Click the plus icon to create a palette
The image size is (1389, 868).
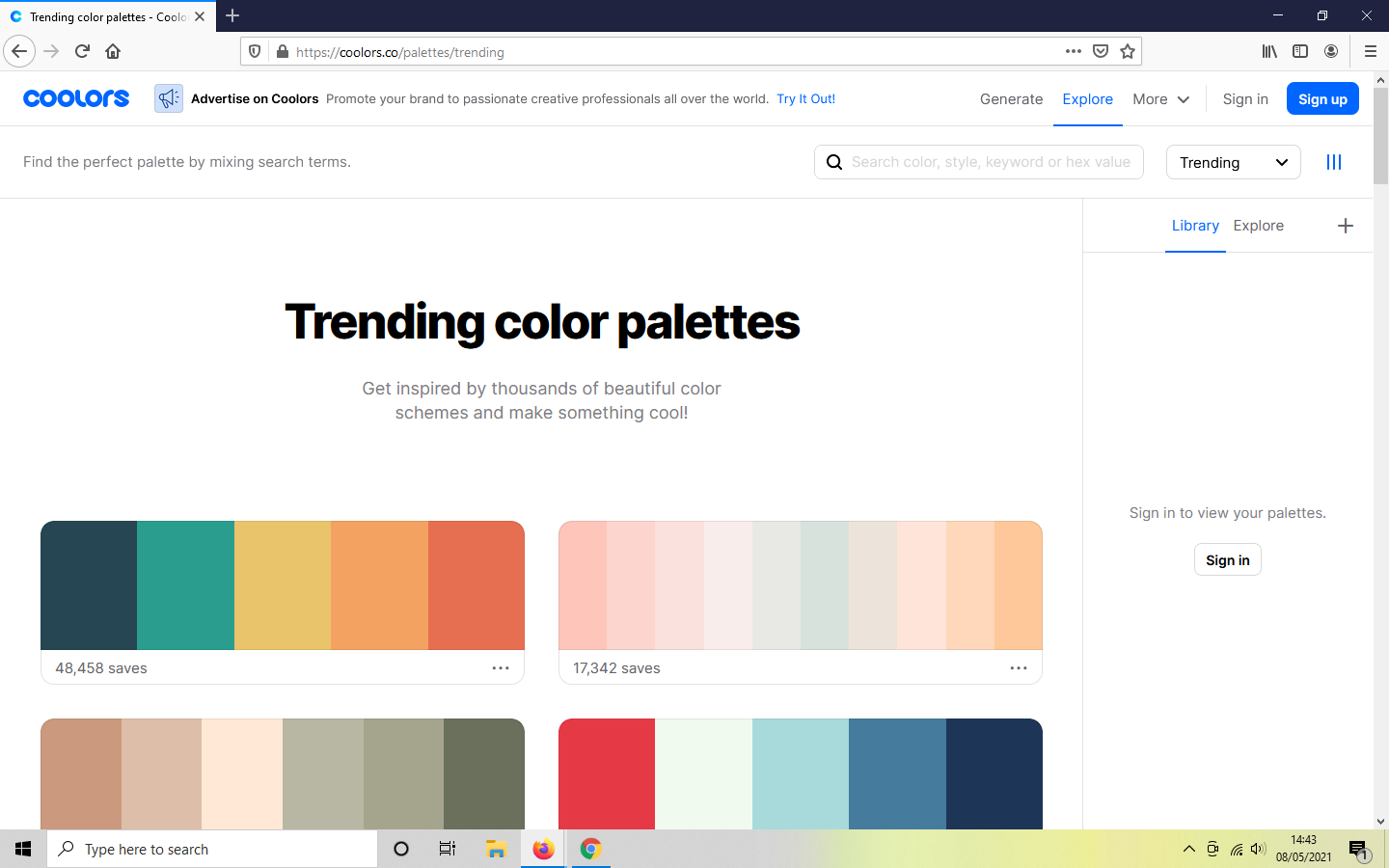[1346, 225]
